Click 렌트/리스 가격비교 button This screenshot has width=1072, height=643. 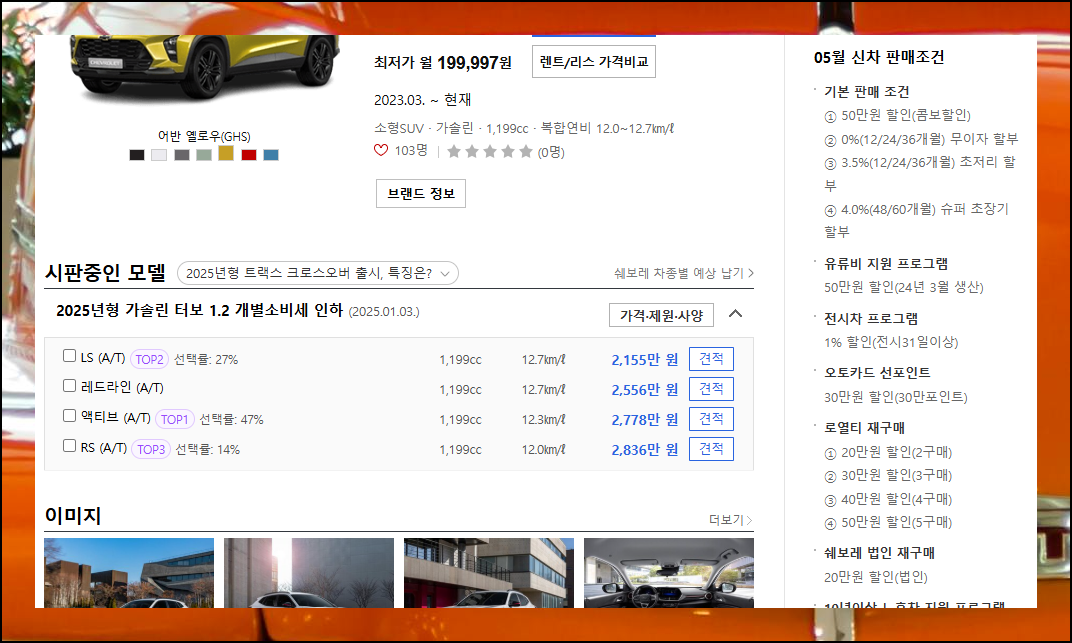click(x=593, y=61)
